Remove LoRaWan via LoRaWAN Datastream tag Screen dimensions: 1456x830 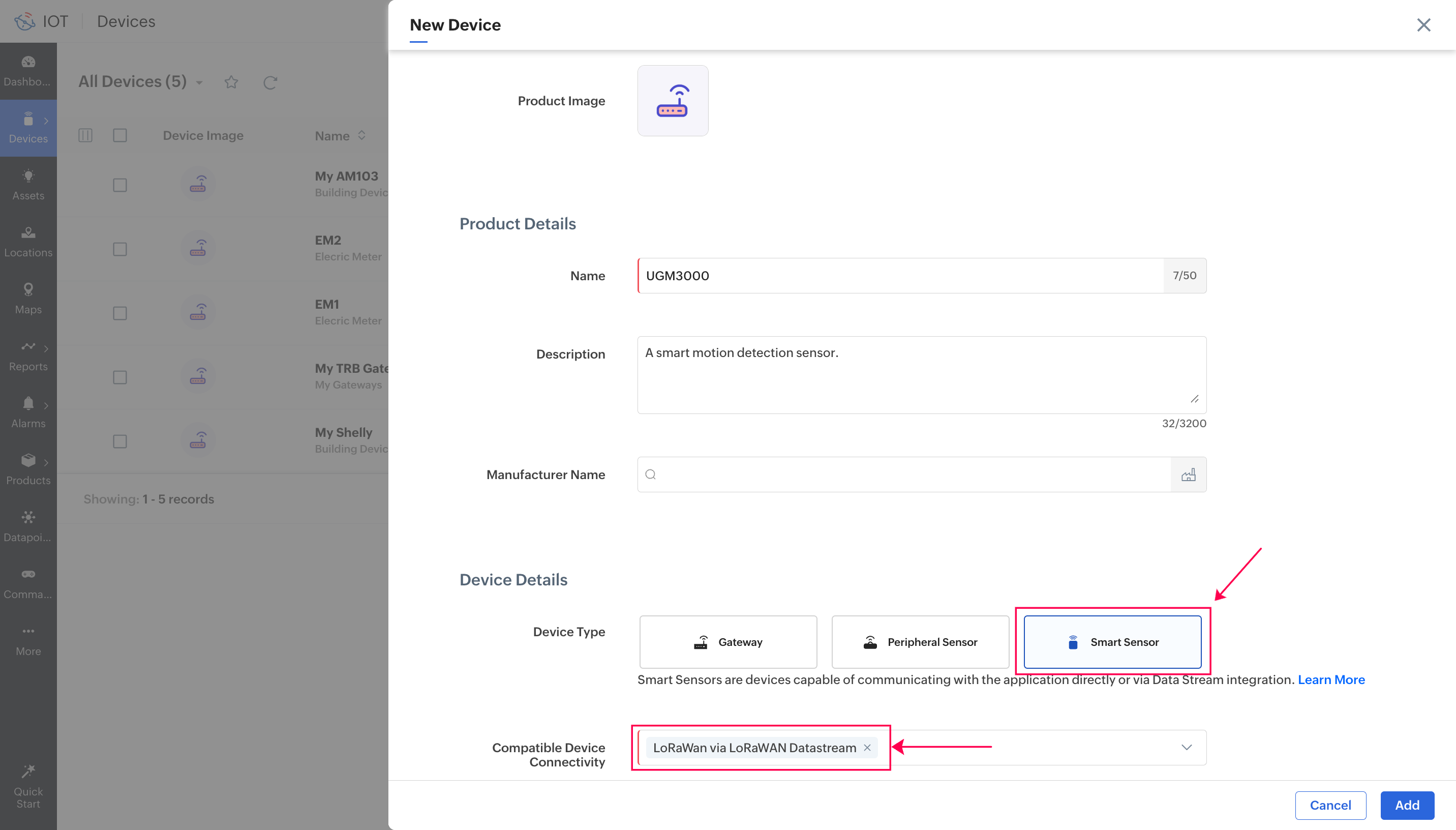coord(867,747)
